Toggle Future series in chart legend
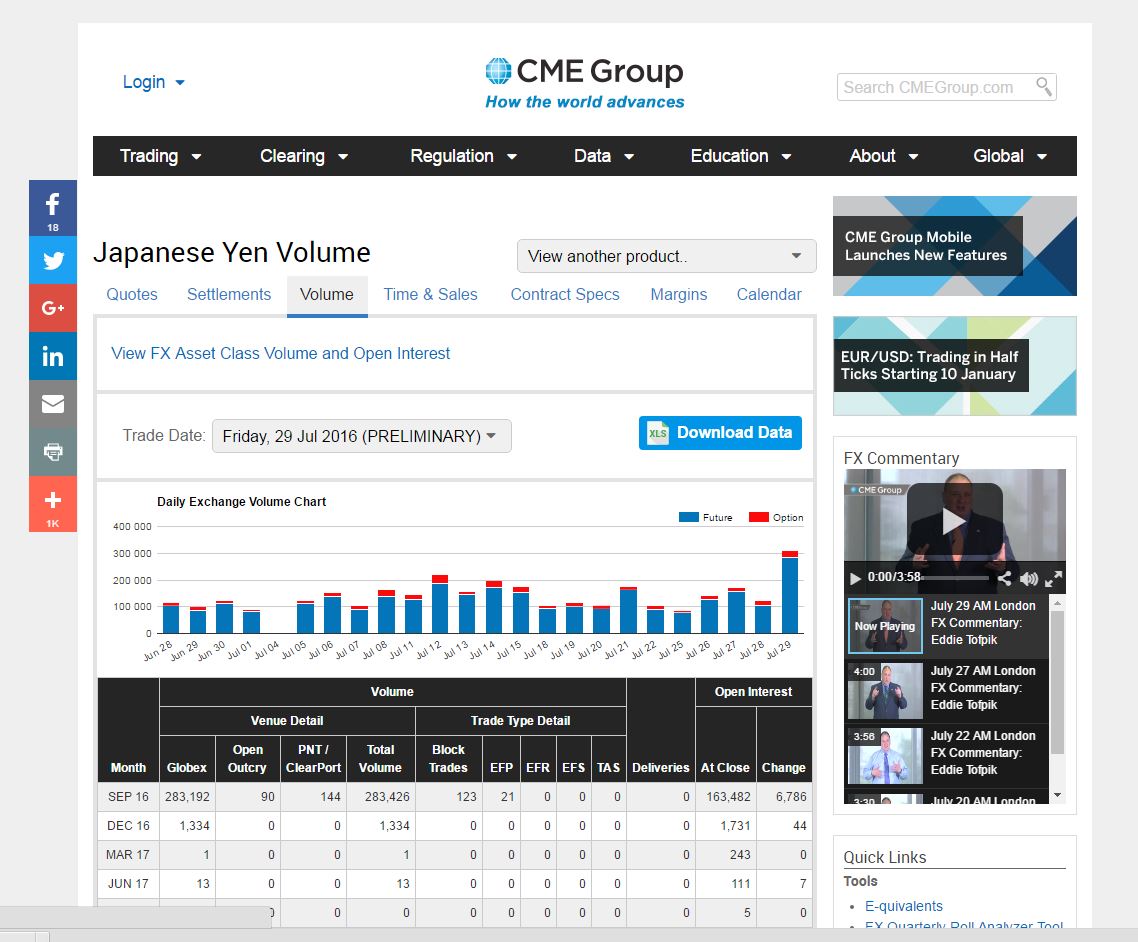1138x942 pixels. pos(705,517)
